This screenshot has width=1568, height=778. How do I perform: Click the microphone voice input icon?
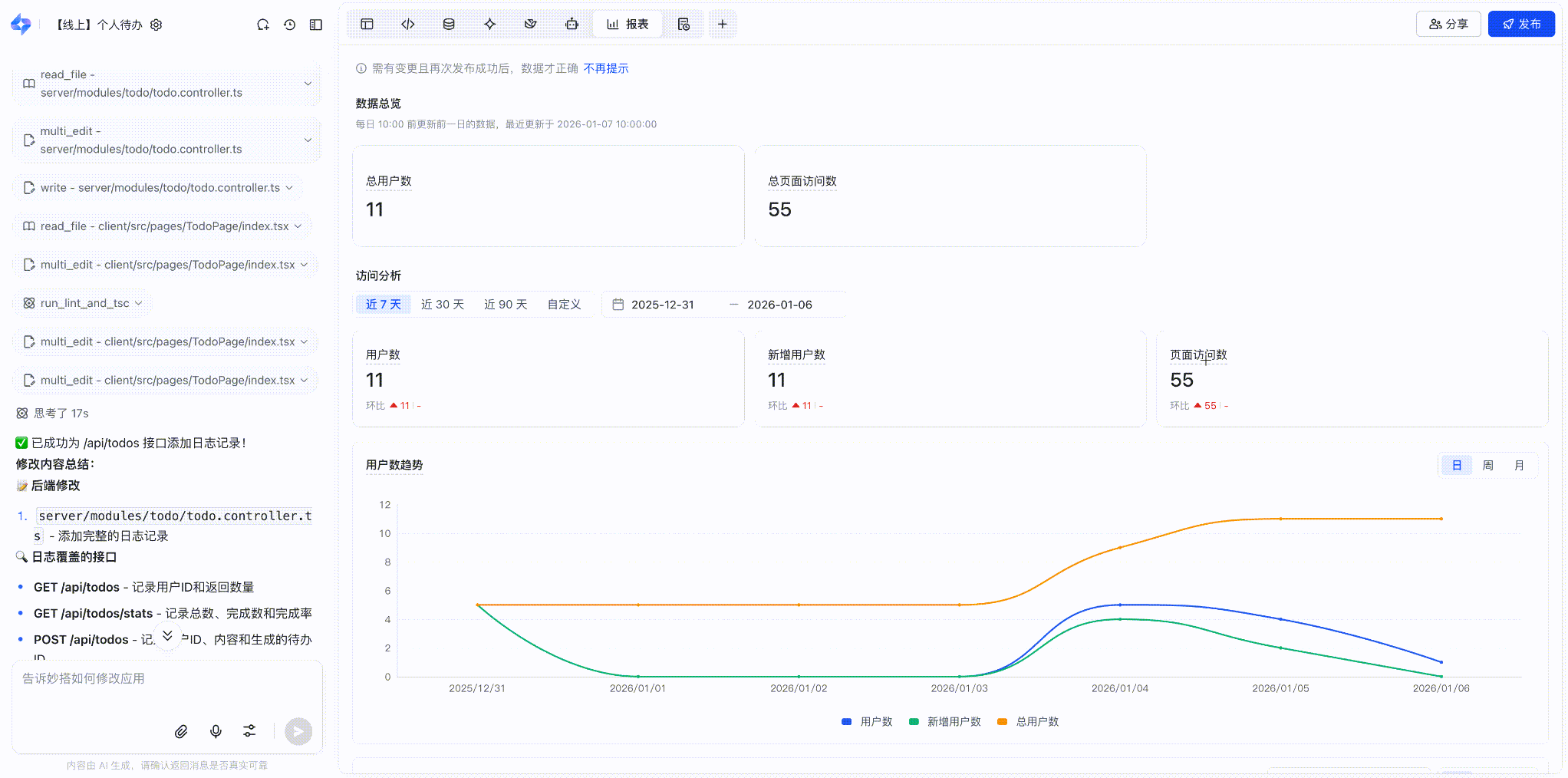(216, 731)
